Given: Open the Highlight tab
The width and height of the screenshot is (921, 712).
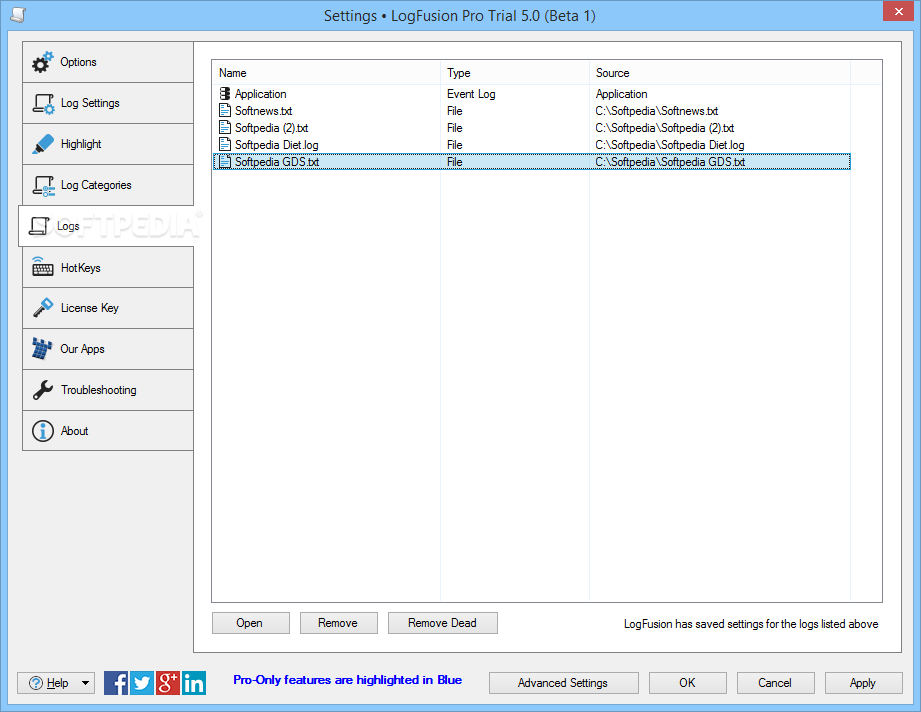Looking at the screenshot, I should point(108,145).
